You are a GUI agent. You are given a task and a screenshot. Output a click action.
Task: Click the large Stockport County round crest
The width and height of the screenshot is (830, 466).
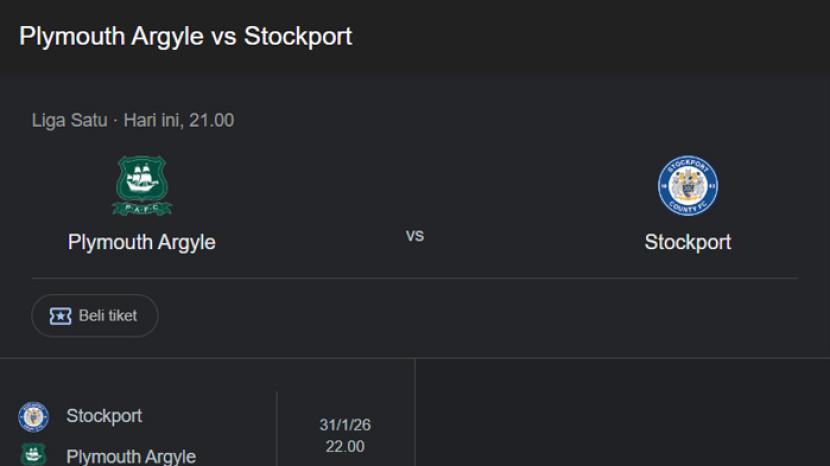tap(687, 186)
